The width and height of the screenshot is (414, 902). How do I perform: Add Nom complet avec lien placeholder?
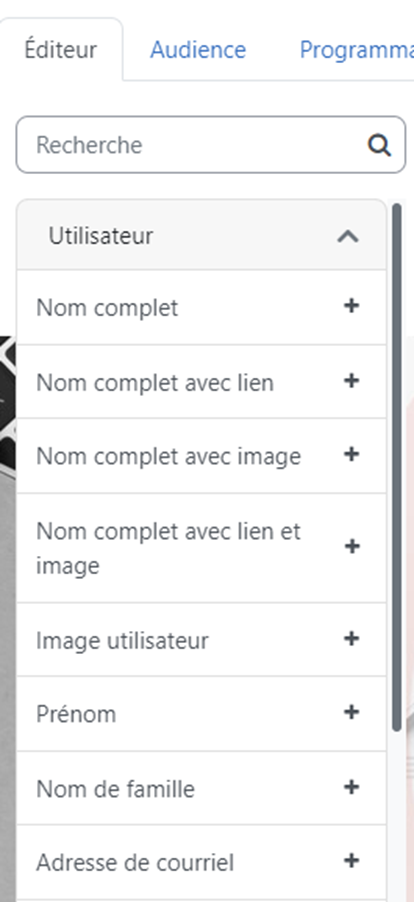[351, 381]
